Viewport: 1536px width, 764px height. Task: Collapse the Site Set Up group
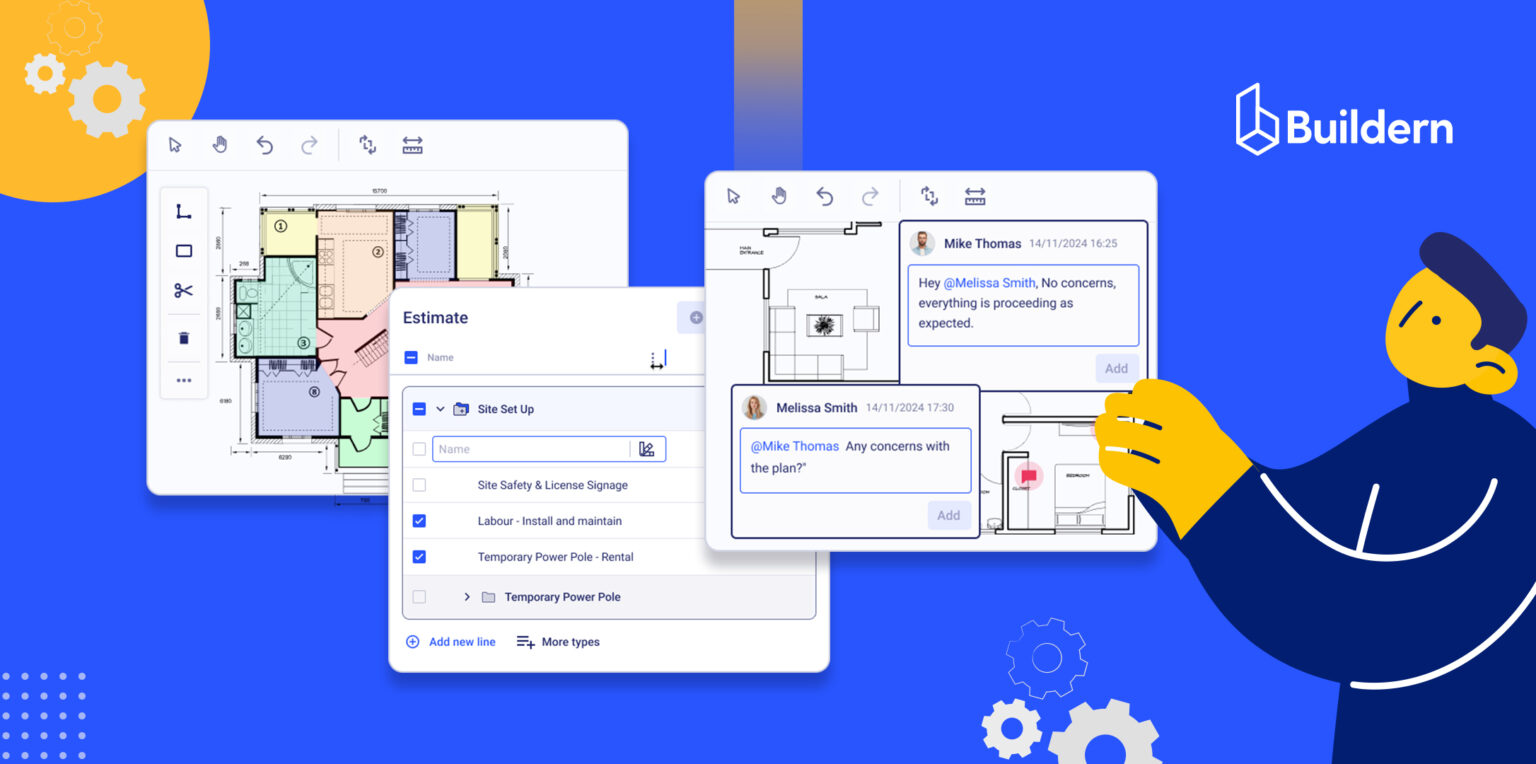coord(440,409)
